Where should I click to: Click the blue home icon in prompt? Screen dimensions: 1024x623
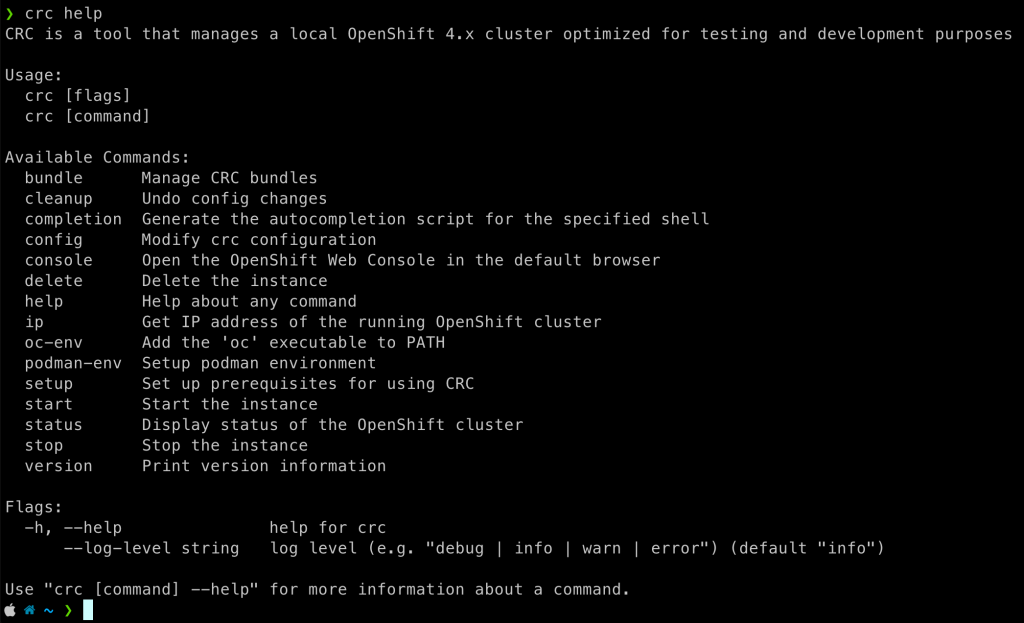click(x=29, y=611)
